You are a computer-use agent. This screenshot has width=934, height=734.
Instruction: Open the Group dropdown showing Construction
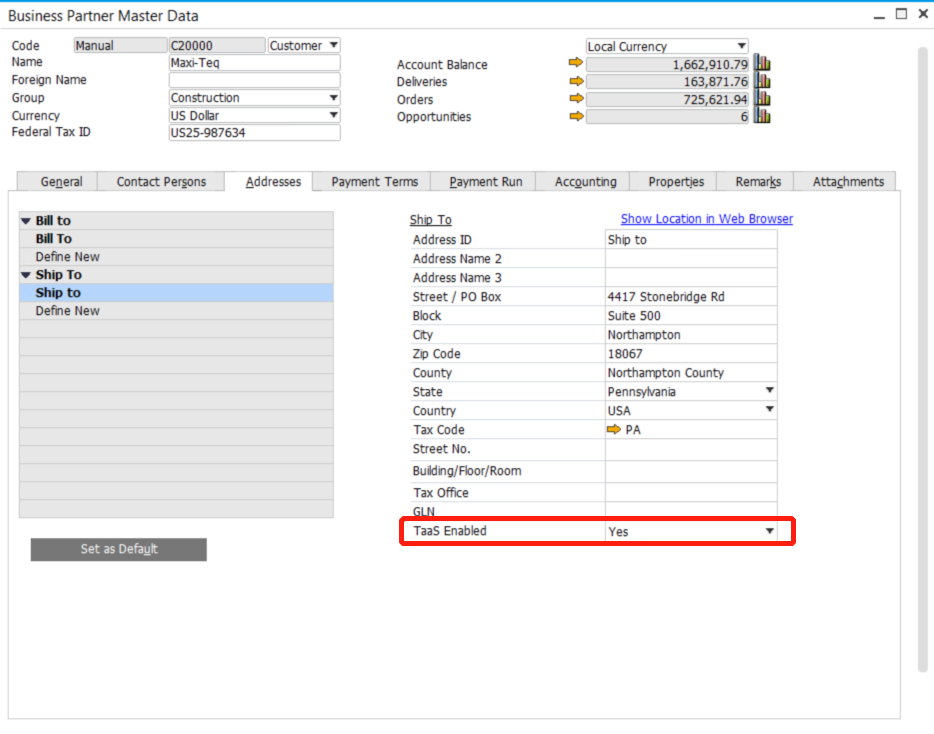pos(335,97)
